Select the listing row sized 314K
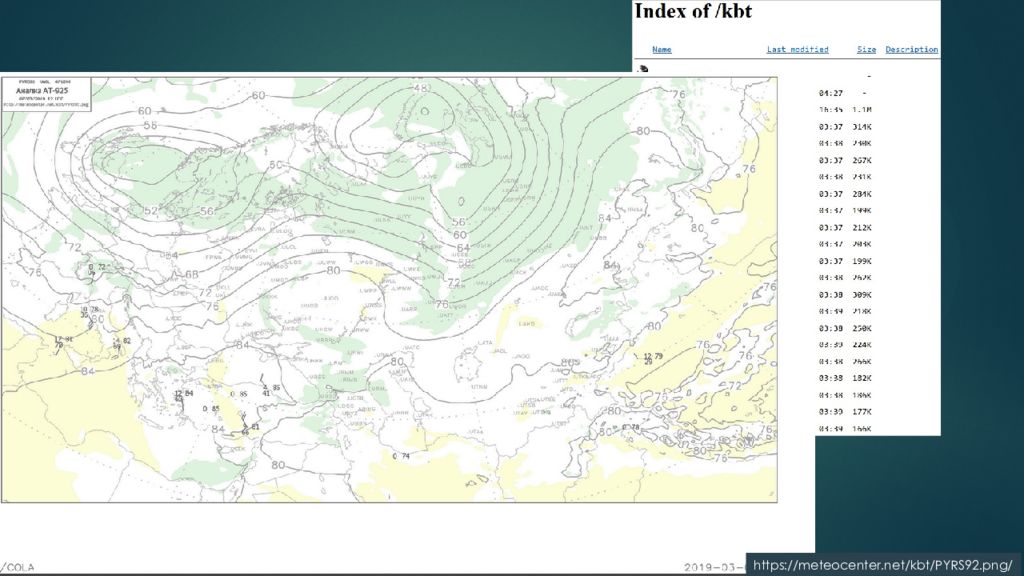This screenshot has height=576, width=1024. (845, 127)
